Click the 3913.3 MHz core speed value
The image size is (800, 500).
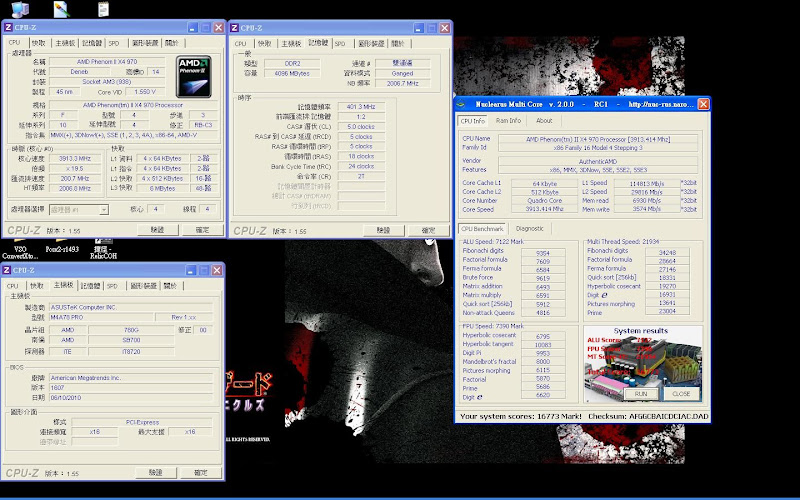coord(75,159)
